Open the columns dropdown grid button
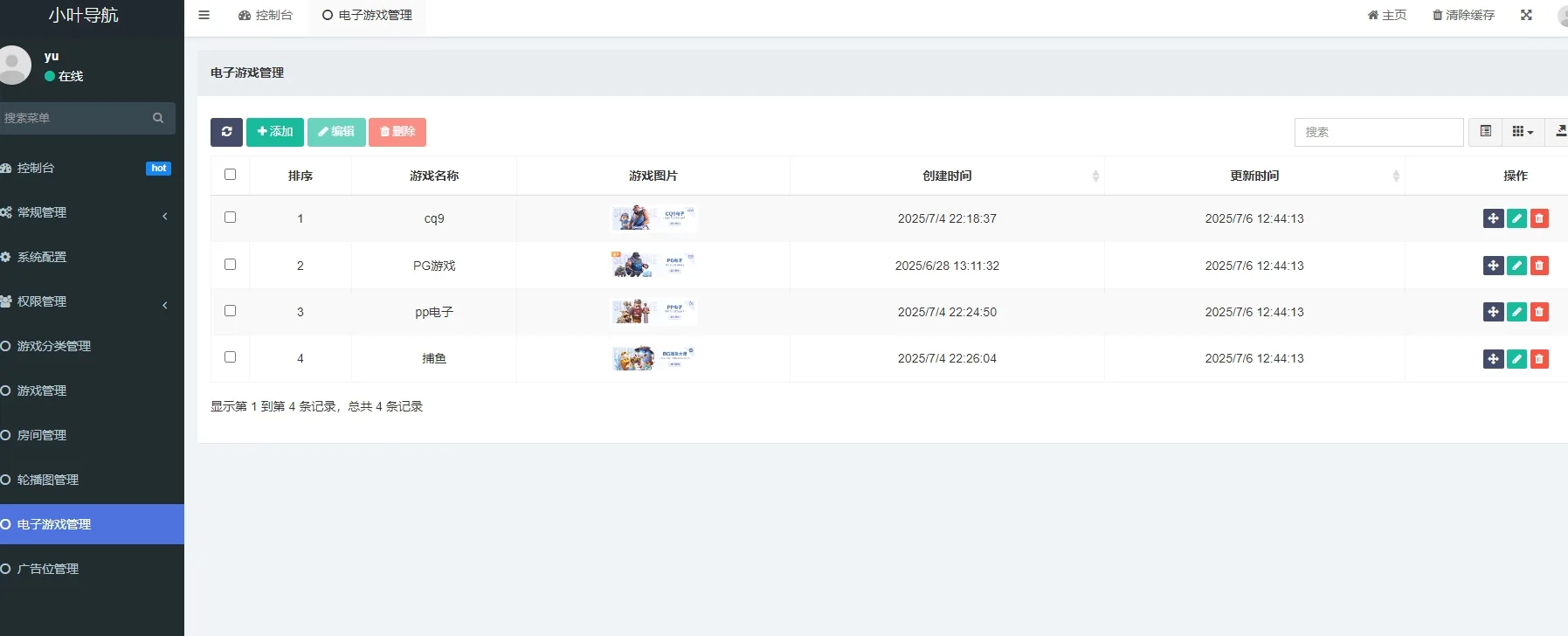Image resolution: width=1568 pixels, height=636 pixels. tap(1523, 132)
